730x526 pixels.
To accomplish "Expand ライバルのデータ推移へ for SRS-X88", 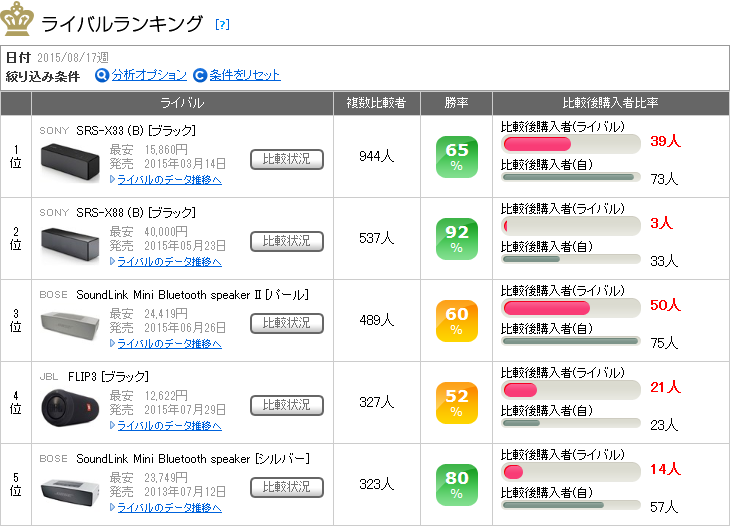I will tap(169, 262).
